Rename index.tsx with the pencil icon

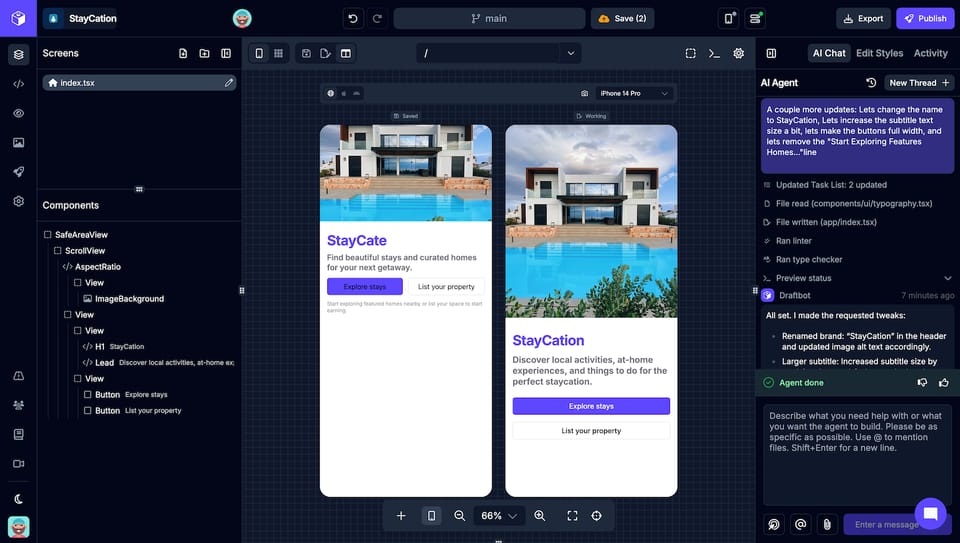[228, 83]
